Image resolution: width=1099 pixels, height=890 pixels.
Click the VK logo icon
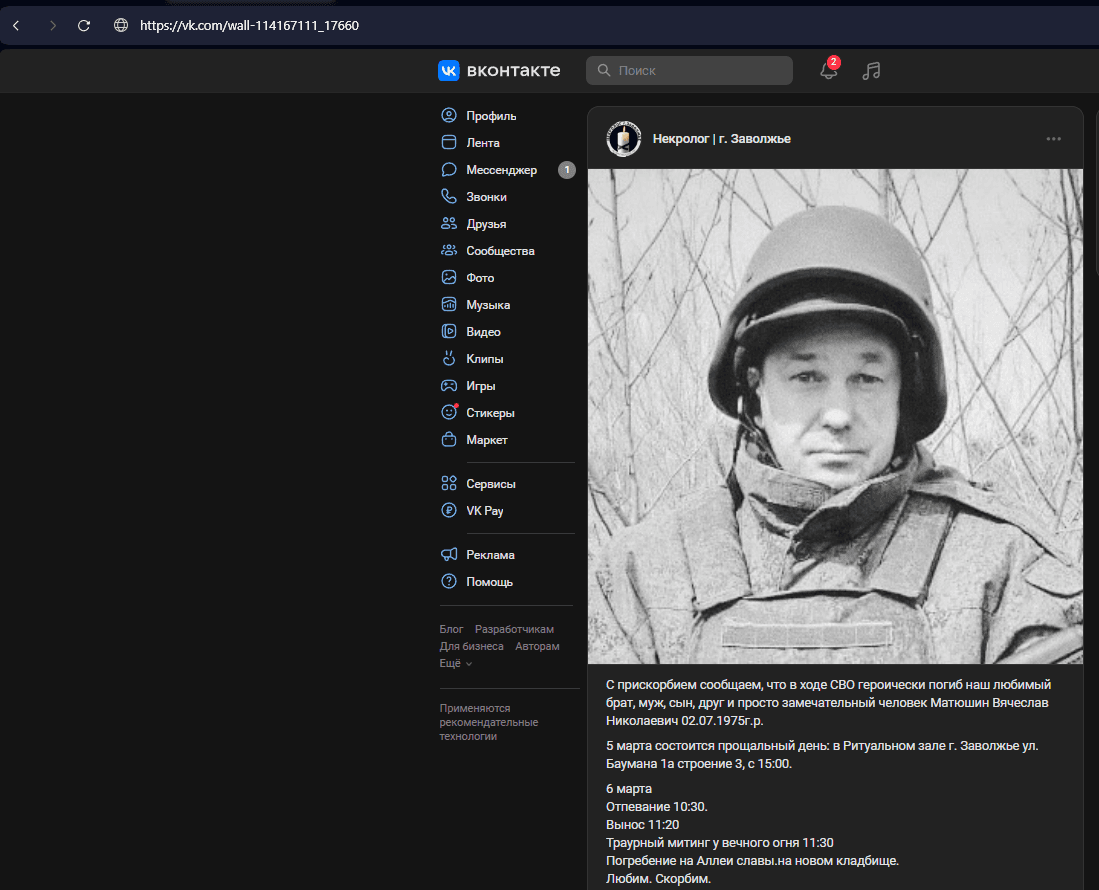pyautogui.click(x=449, y=70)
